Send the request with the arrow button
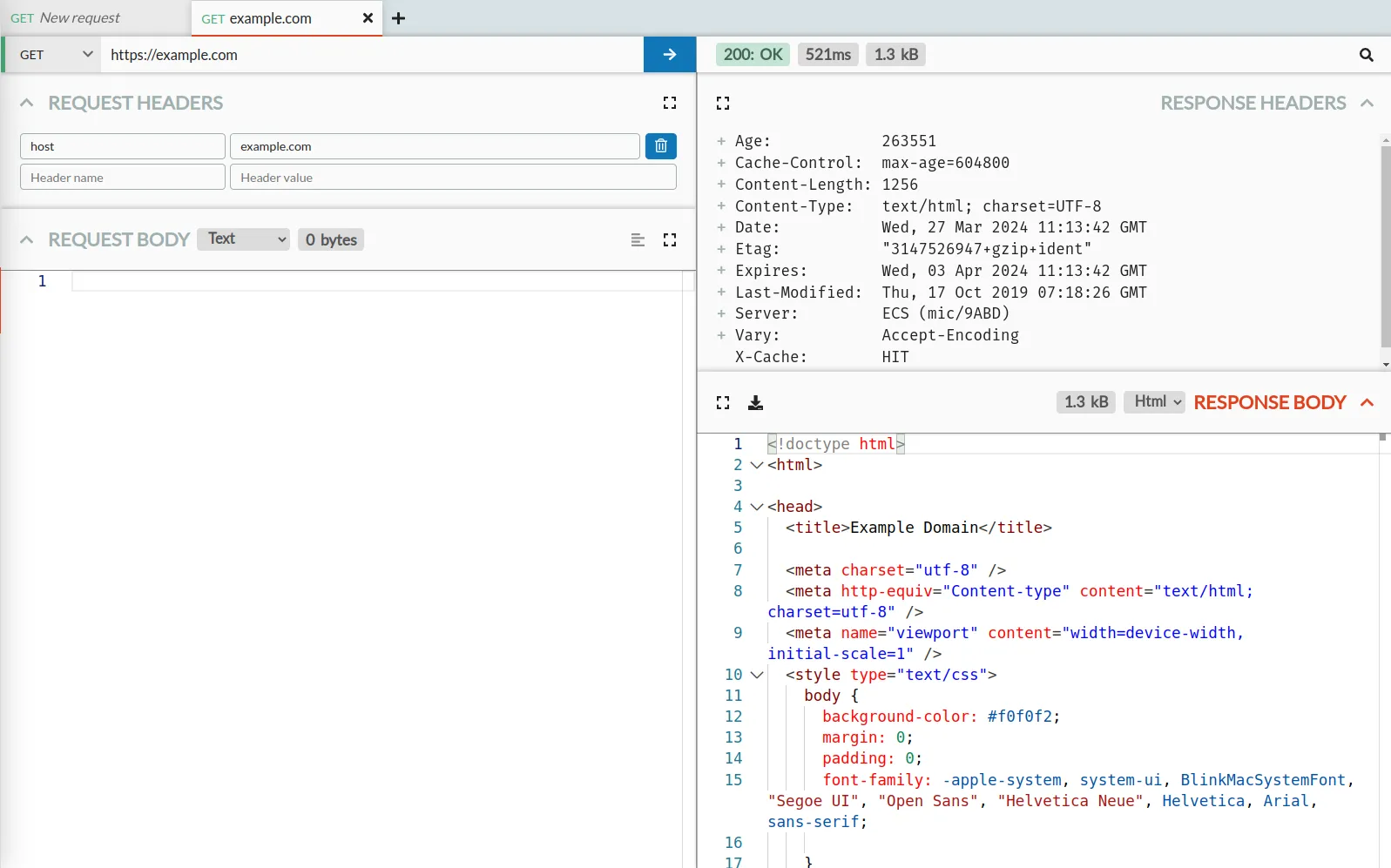The height and width of the screenshot is (868, 1391). [x=669, y=54]
